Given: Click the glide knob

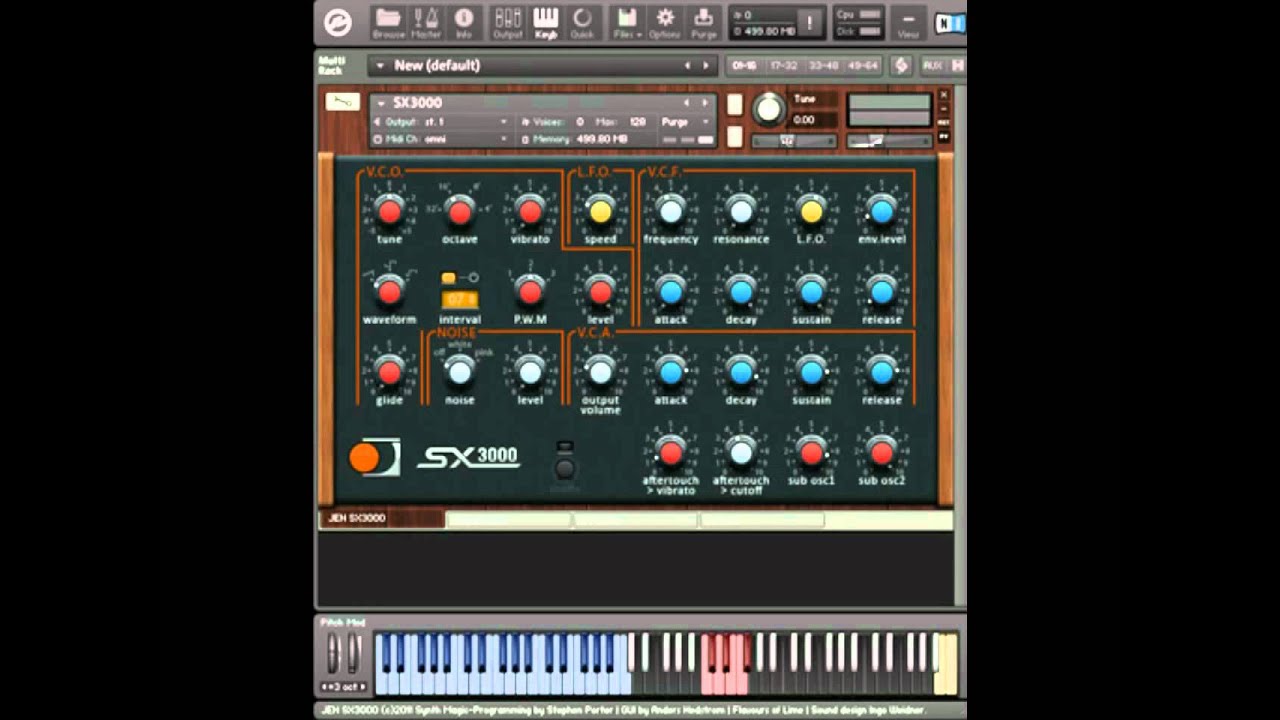Looking at the screenshot, I should point(389,372).
